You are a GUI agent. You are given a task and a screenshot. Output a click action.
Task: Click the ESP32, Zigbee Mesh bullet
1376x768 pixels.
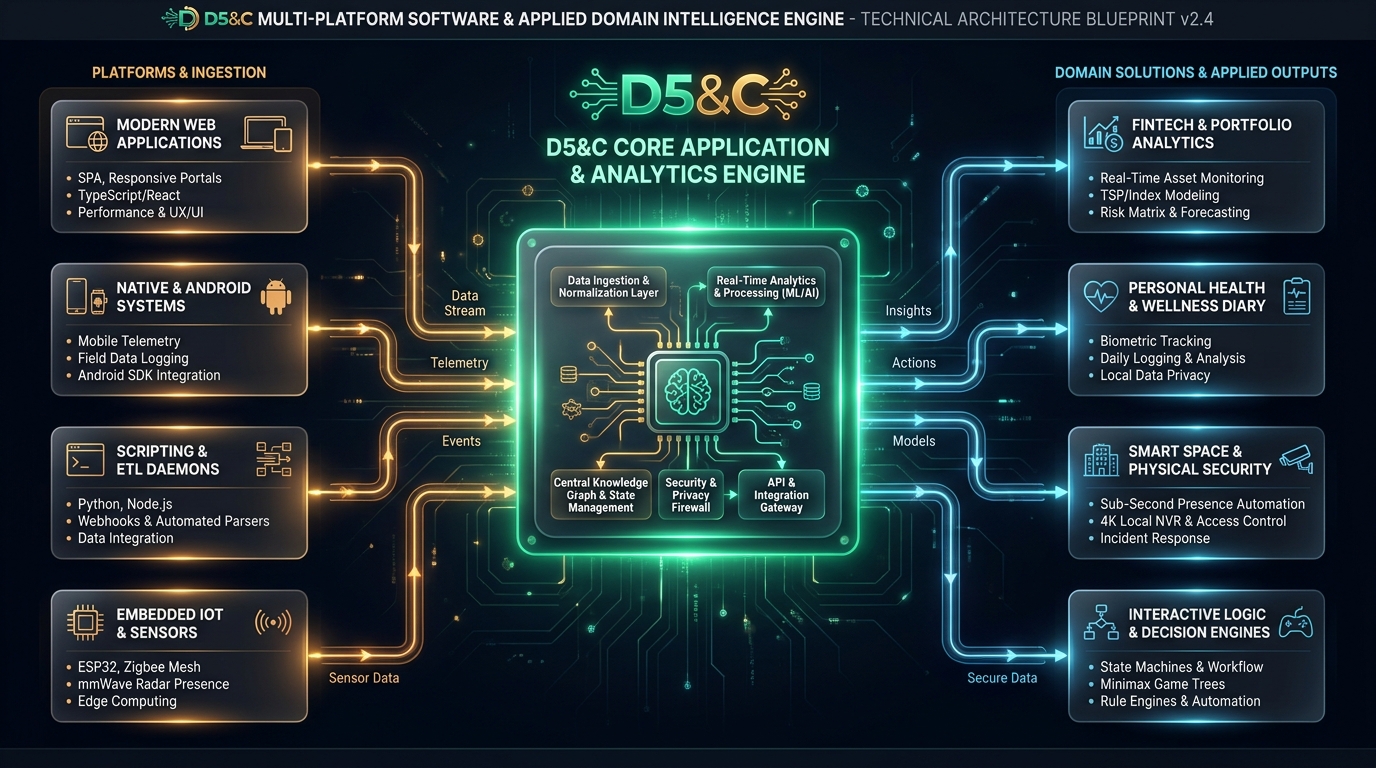[139, 667]
